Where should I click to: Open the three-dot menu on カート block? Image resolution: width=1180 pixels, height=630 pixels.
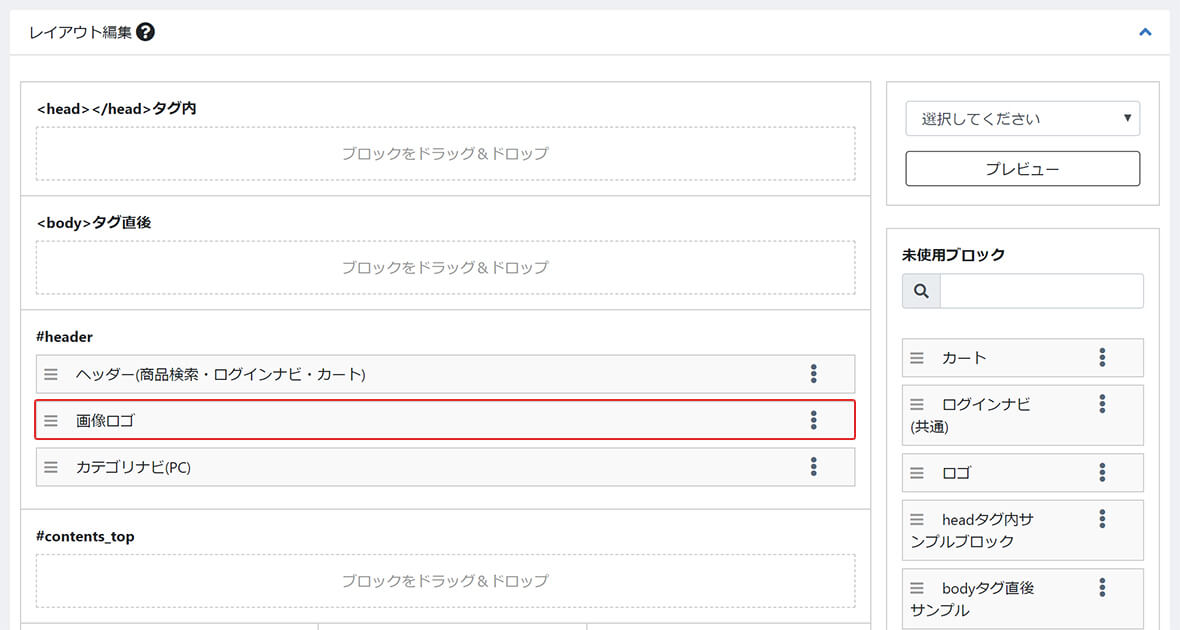1101,357
